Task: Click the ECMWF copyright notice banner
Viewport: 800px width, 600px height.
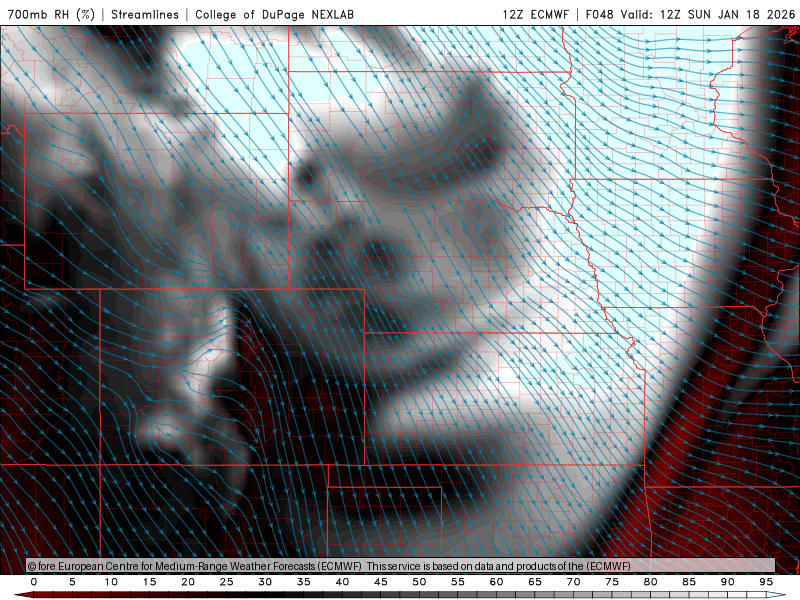Action: 401,566
